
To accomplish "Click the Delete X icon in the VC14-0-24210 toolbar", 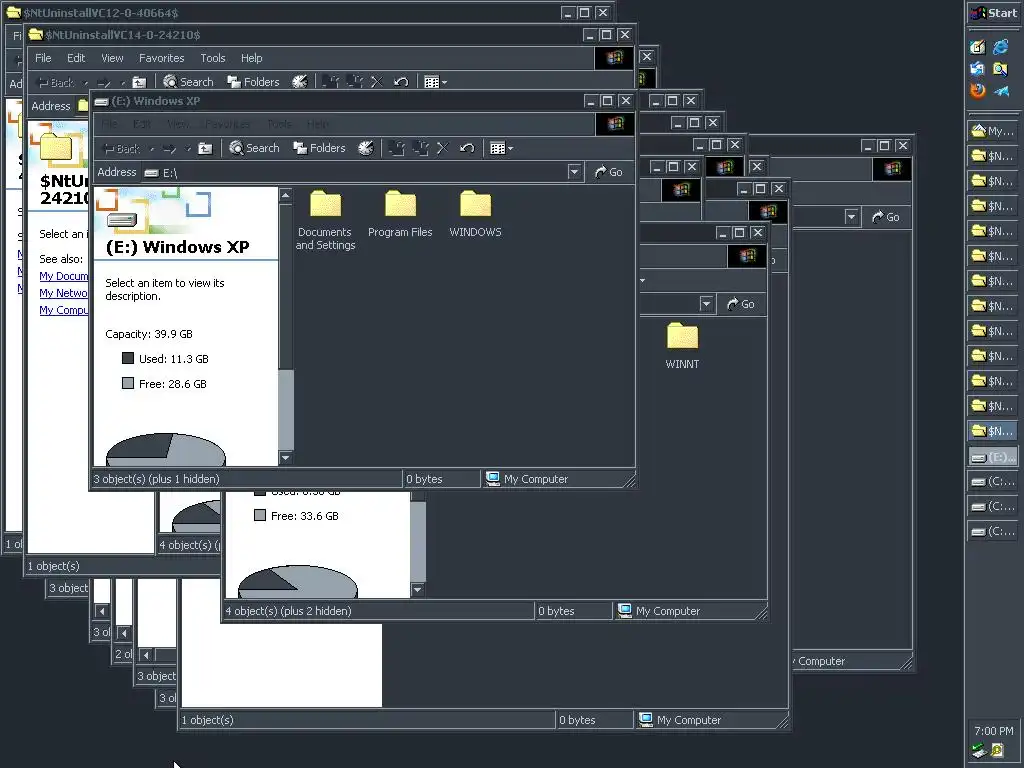I will coord(377,82).
